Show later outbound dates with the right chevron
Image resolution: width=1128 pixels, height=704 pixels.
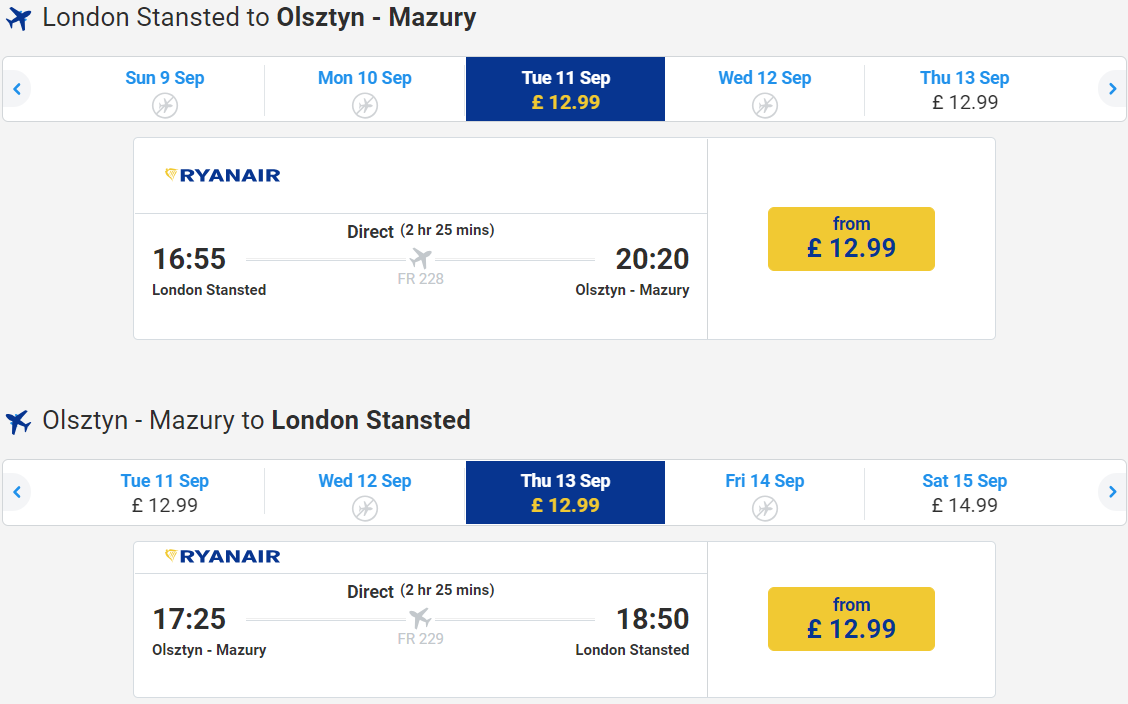click(1112, 89)
